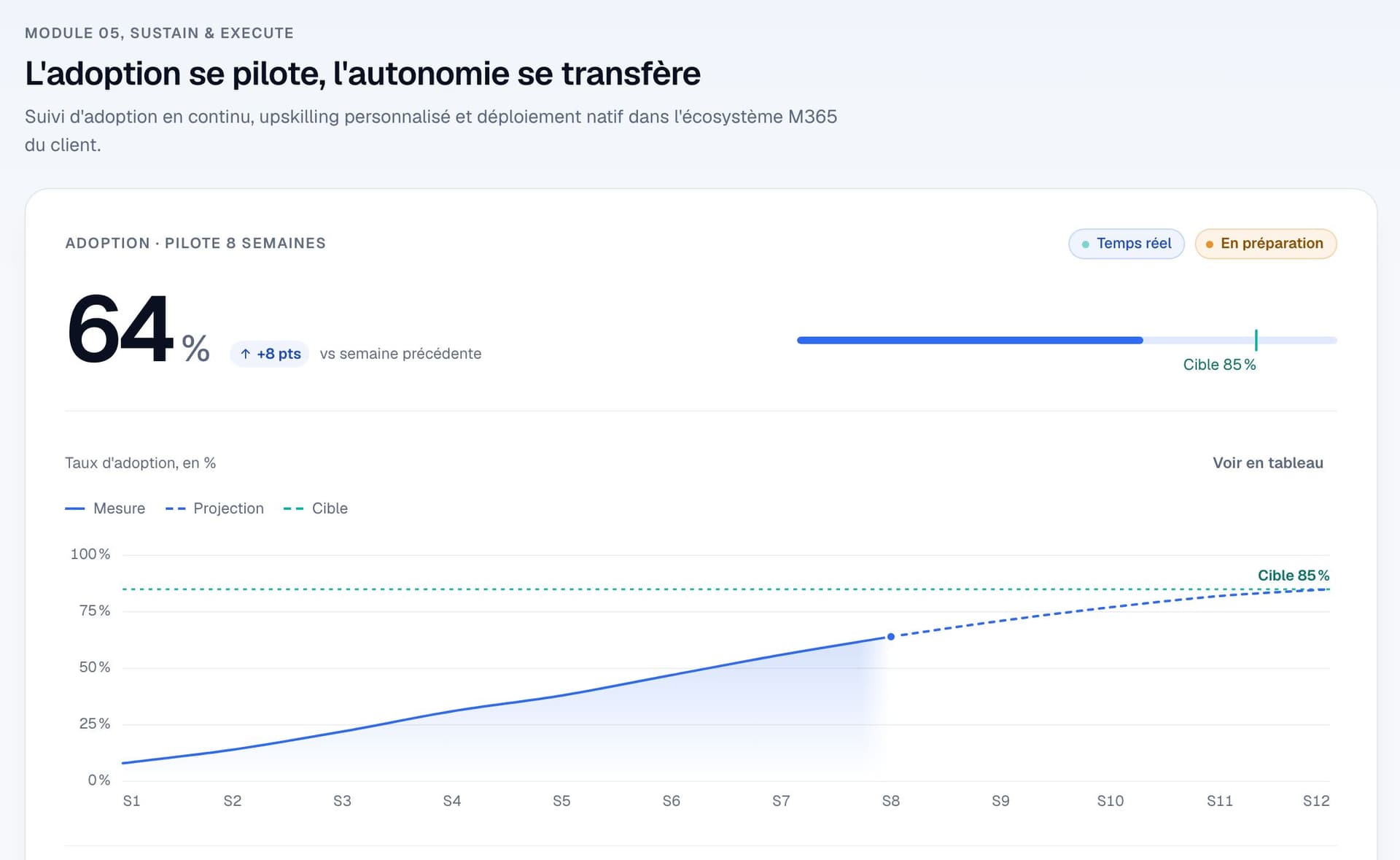Viewport: 1400px width, 860px height.
Task: Click the 75 % y-axis label
Action: click(95, 611)
